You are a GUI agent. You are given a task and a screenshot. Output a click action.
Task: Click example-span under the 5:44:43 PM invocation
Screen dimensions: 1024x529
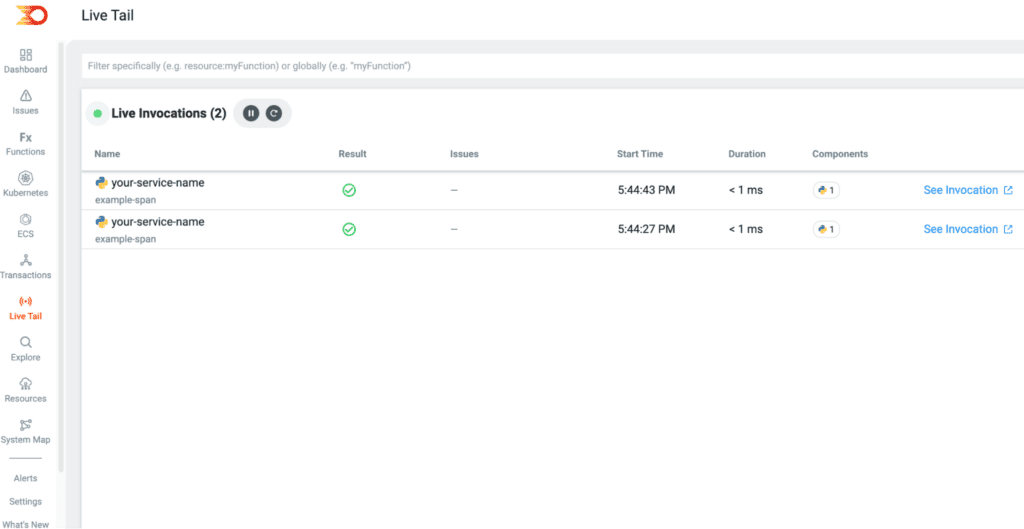[125, 200]
